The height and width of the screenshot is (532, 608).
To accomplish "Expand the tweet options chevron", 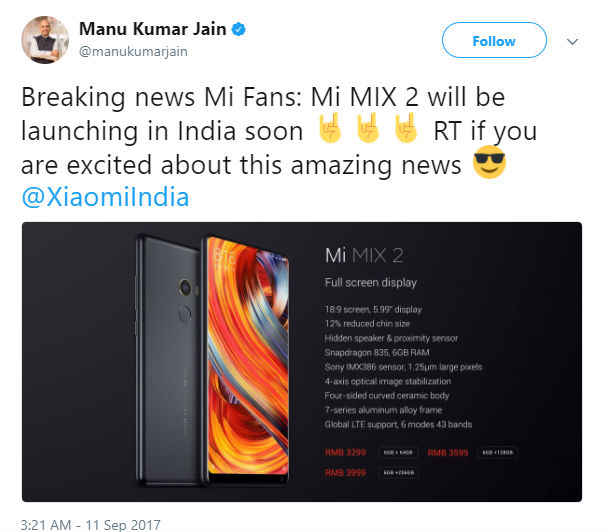I will (x=572, y=41).
